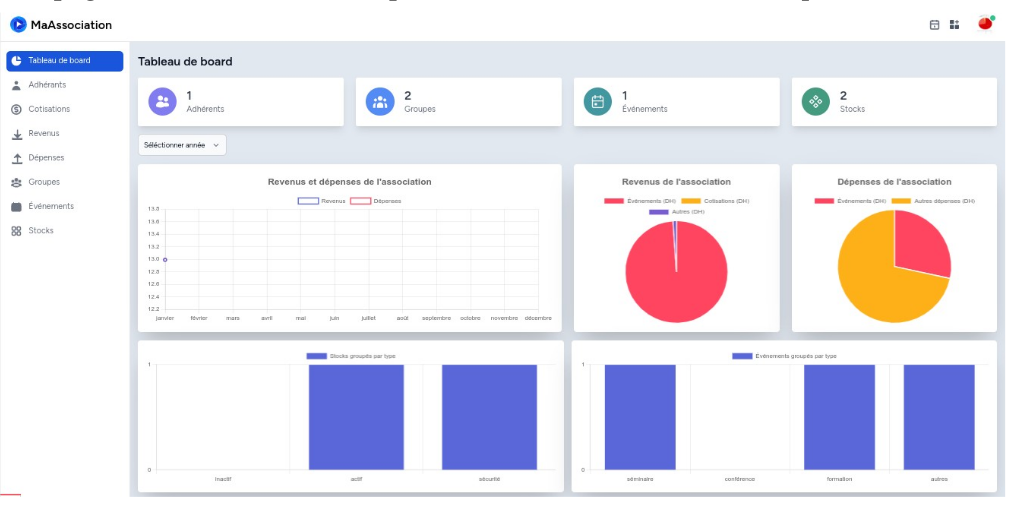Click the Cotisations dollar icon in sidebar

[x=17, y=109]
